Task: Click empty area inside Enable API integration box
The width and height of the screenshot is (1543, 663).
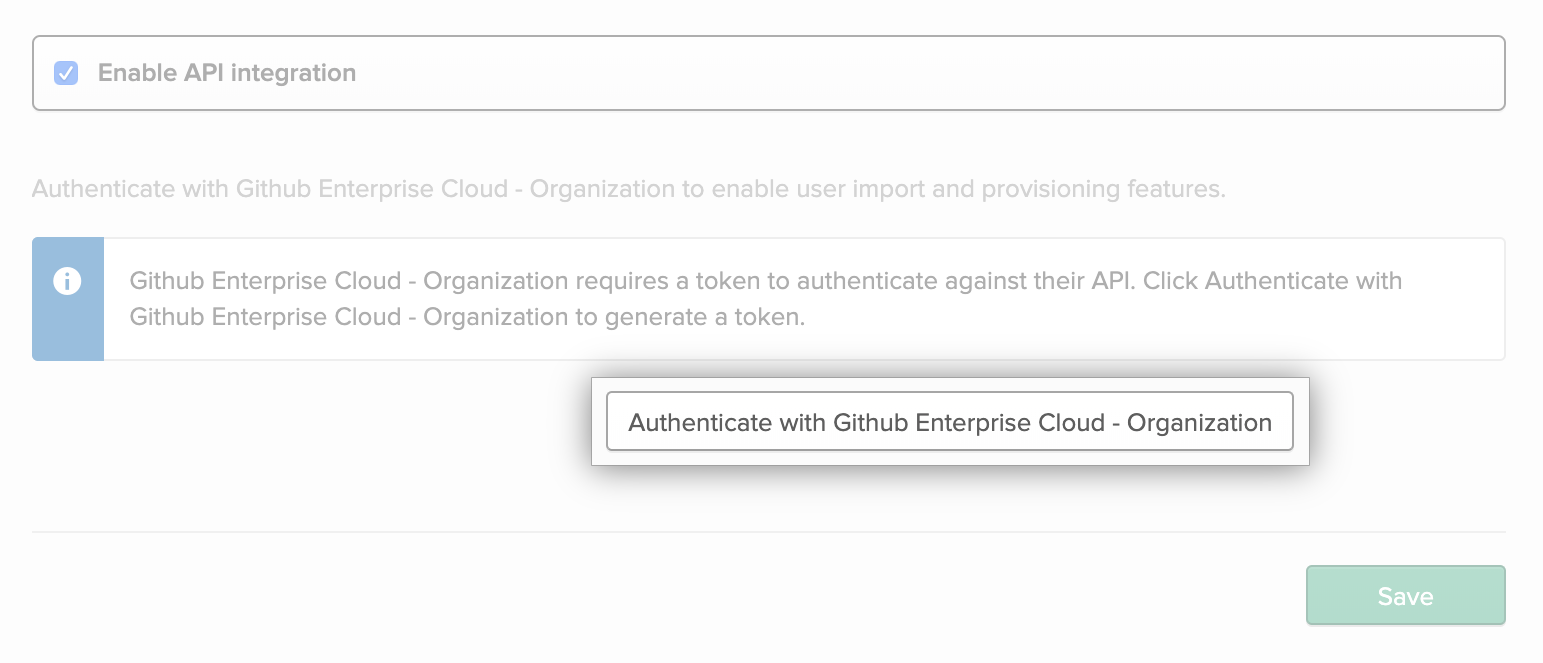Action: pos(900,73)
